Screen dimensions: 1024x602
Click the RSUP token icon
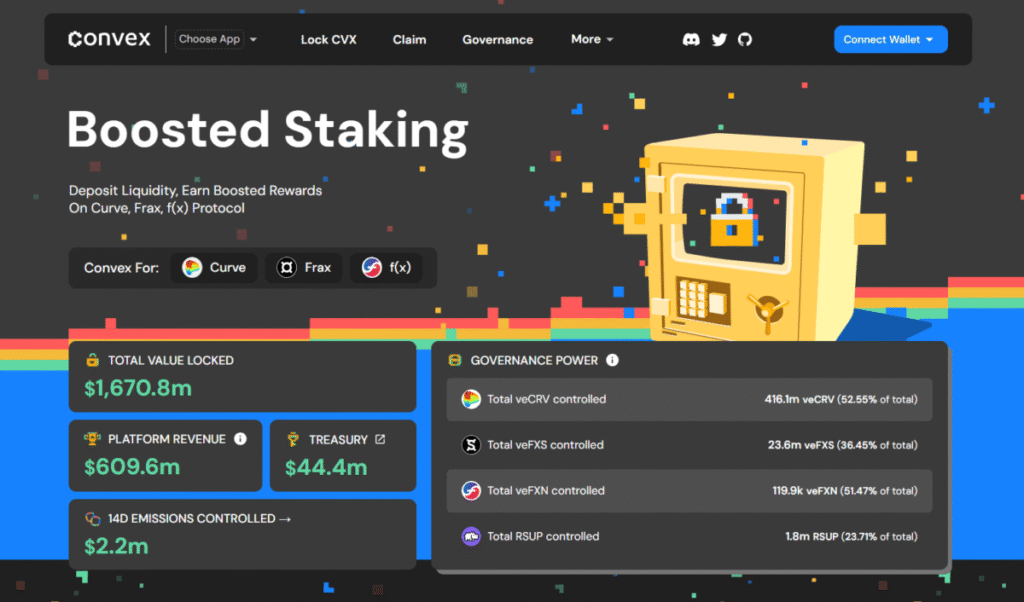click(471, 537)
